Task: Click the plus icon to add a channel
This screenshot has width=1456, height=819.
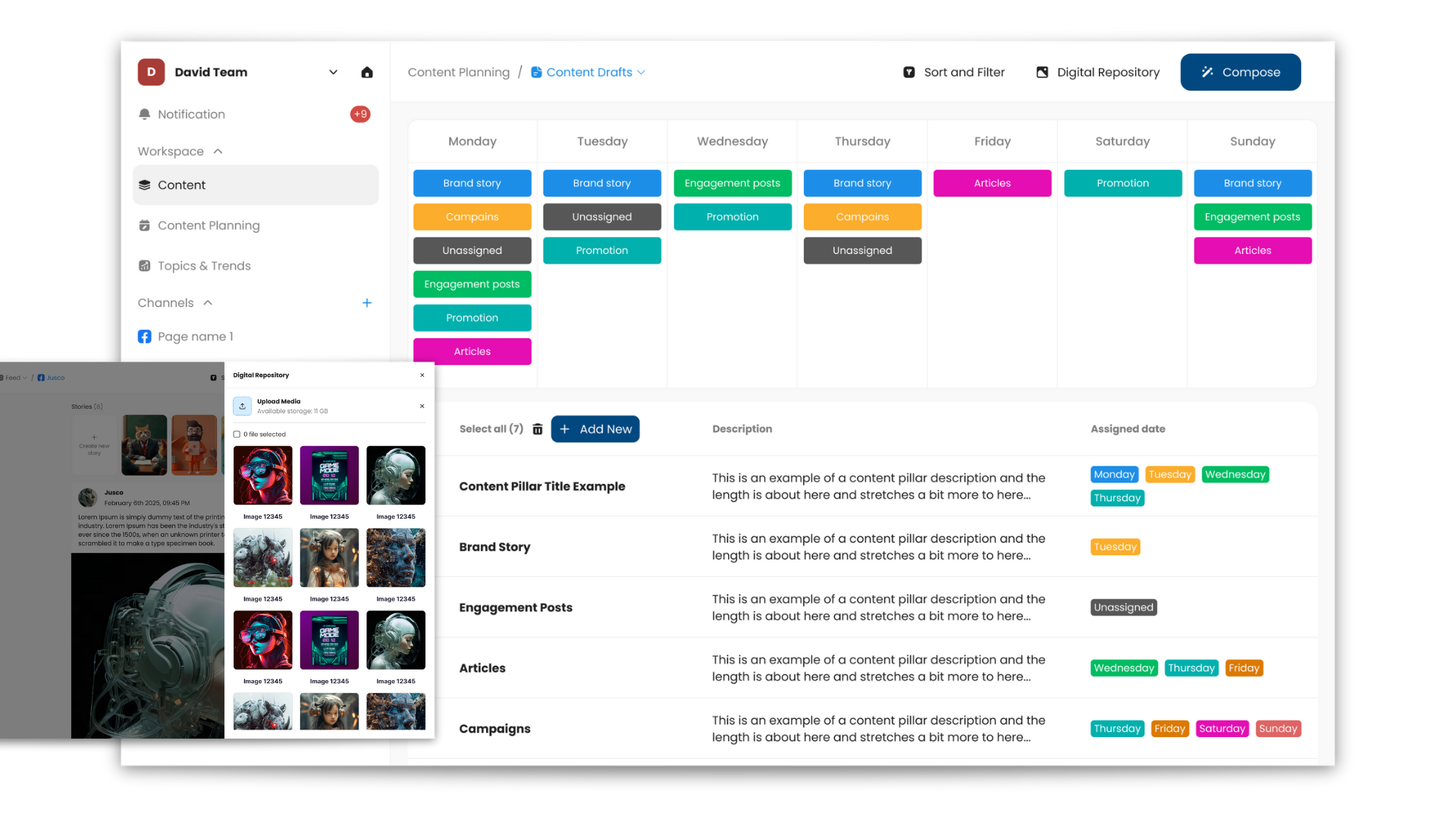Action: [367, 303]
